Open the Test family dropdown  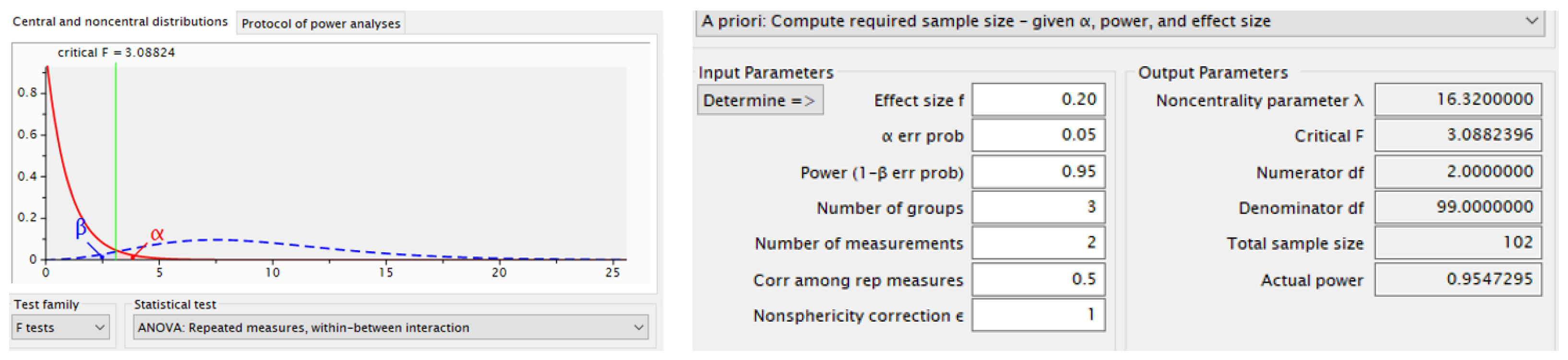click(60, 327)
